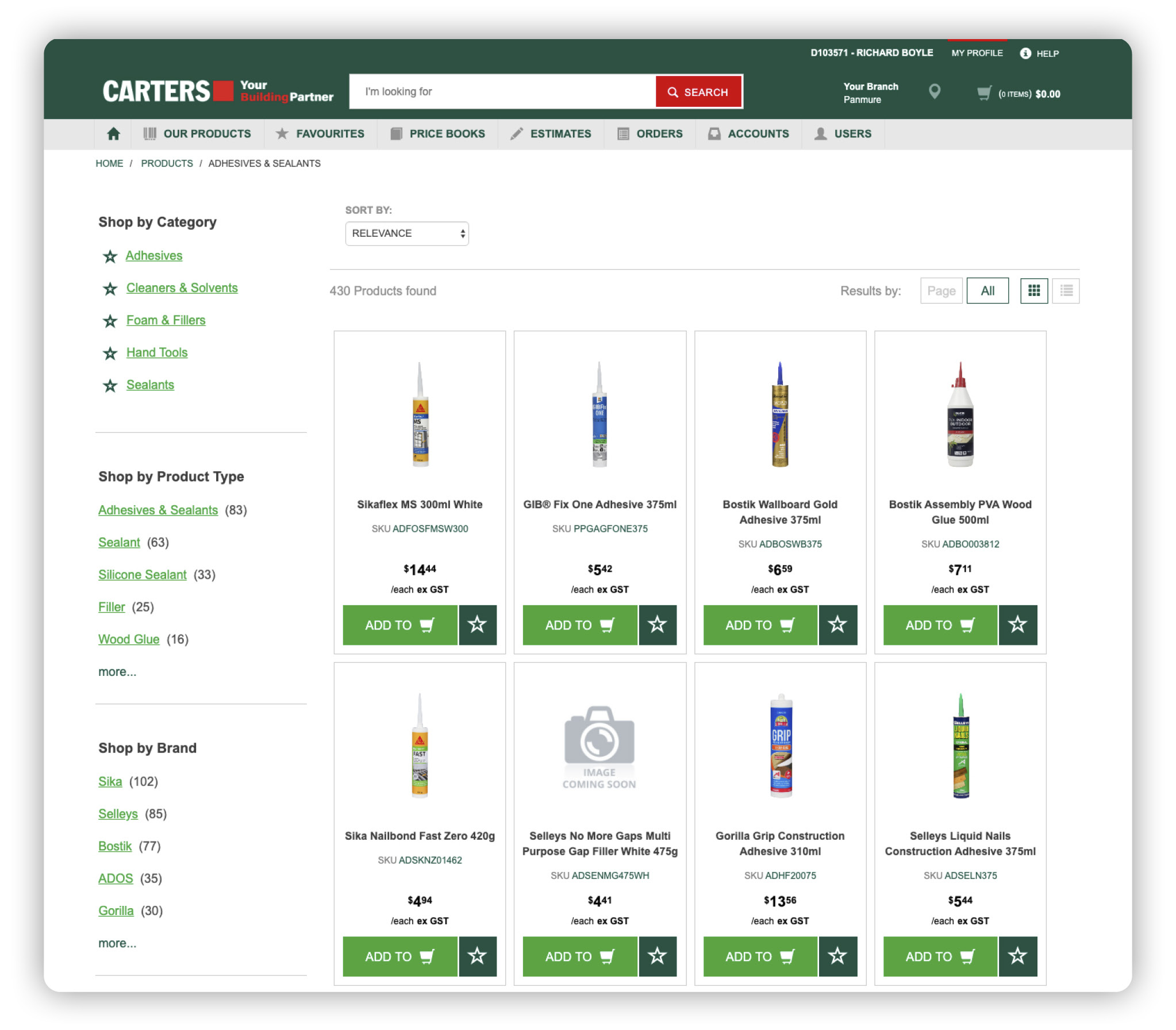Click the red Search button
This screenshot has height=1030, width=1176.
coord(698,92)
